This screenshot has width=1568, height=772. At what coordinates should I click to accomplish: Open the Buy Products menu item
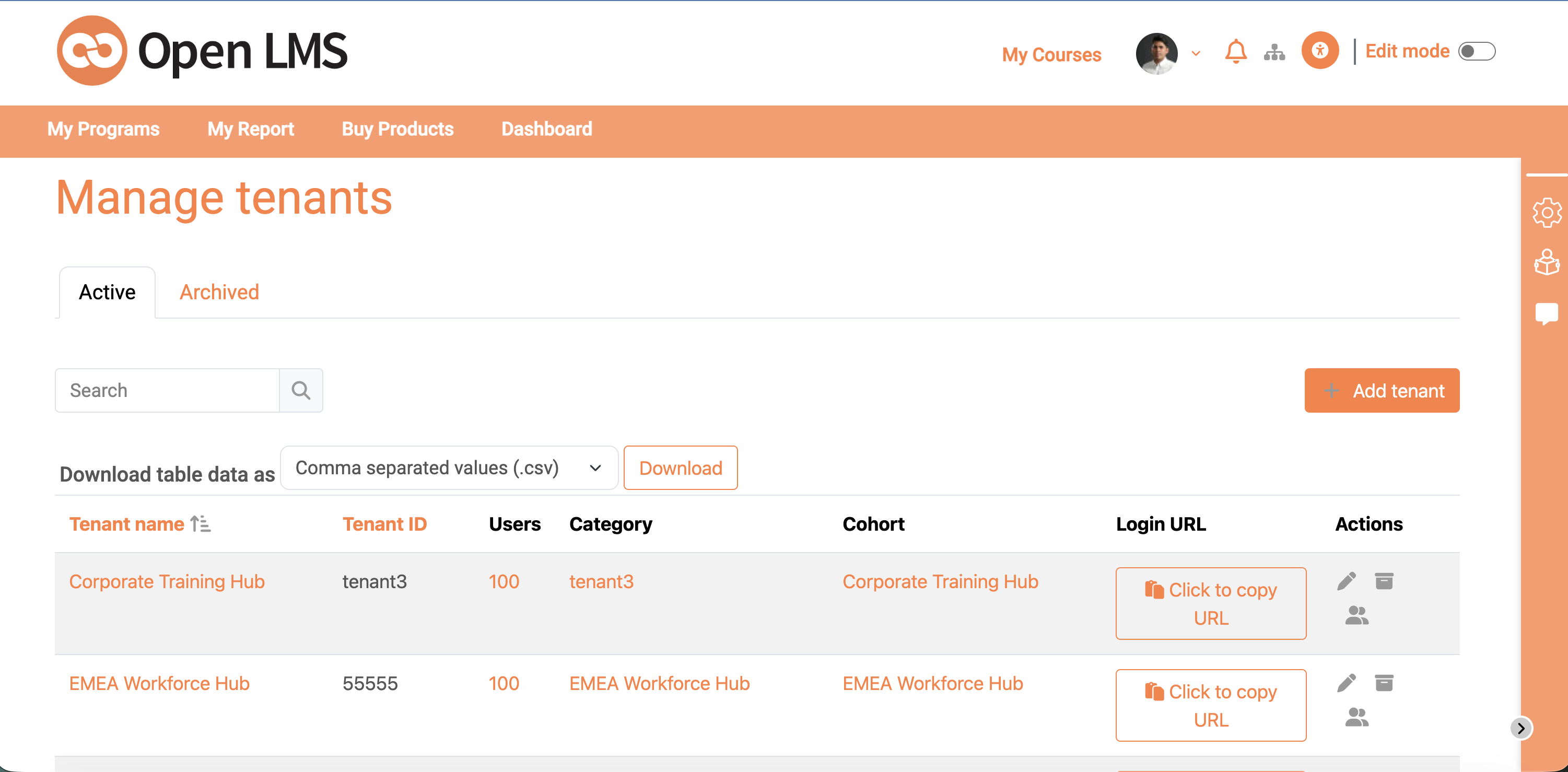(x=397, y=129)
